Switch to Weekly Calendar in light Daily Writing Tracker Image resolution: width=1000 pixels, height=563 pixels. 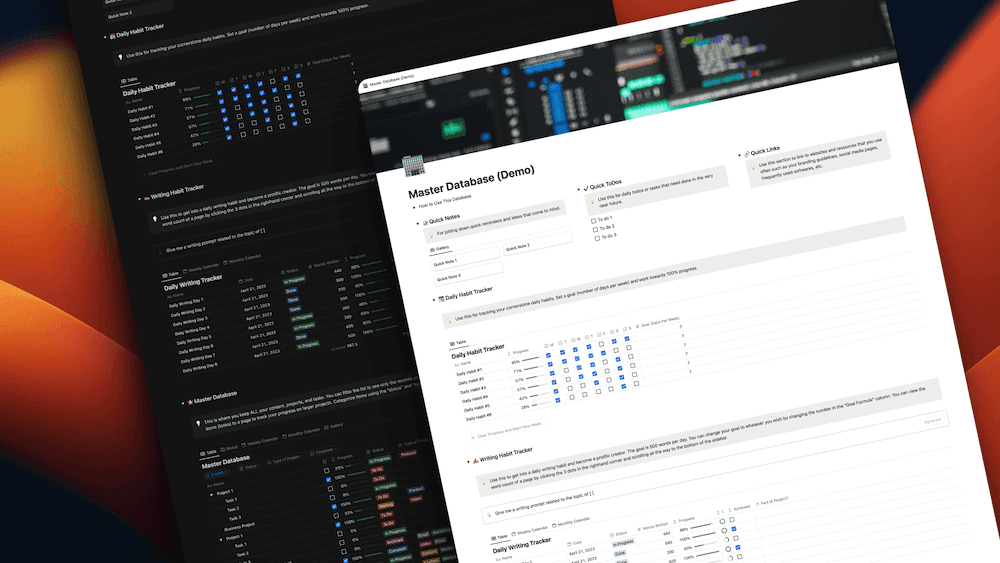[x=529, y=531]
